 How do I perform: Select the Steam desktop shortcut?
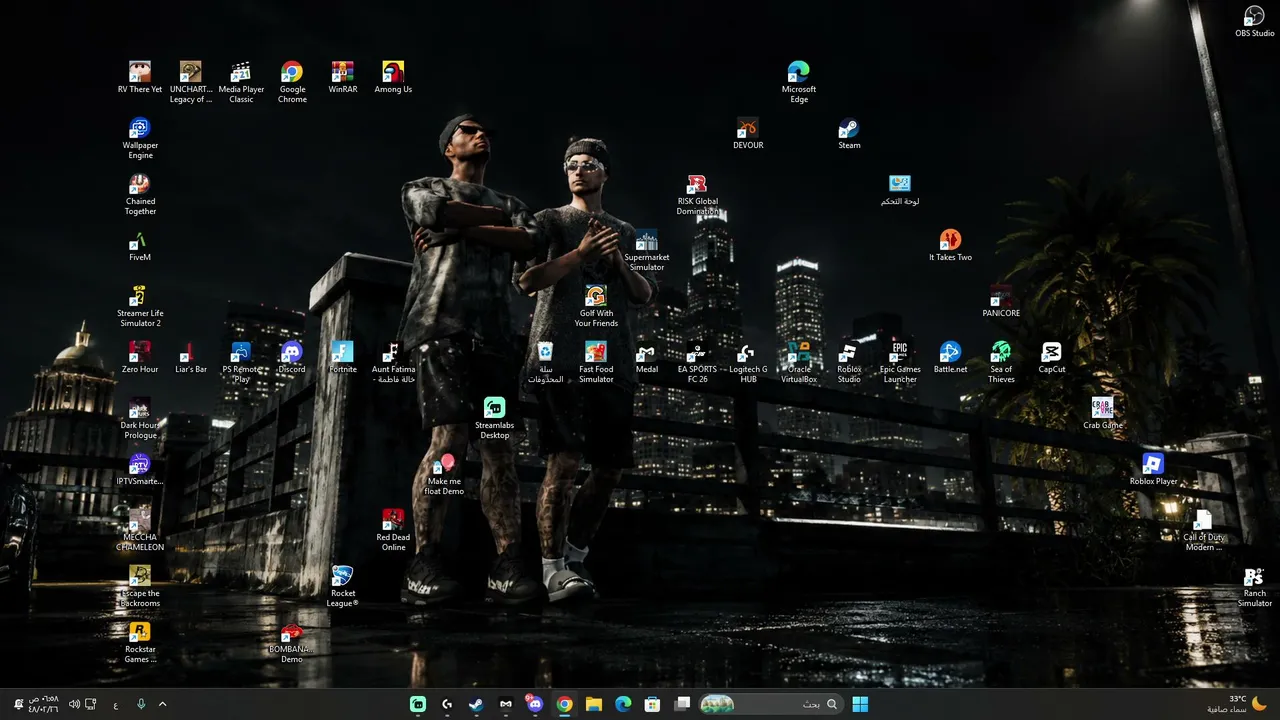point(849,134)
